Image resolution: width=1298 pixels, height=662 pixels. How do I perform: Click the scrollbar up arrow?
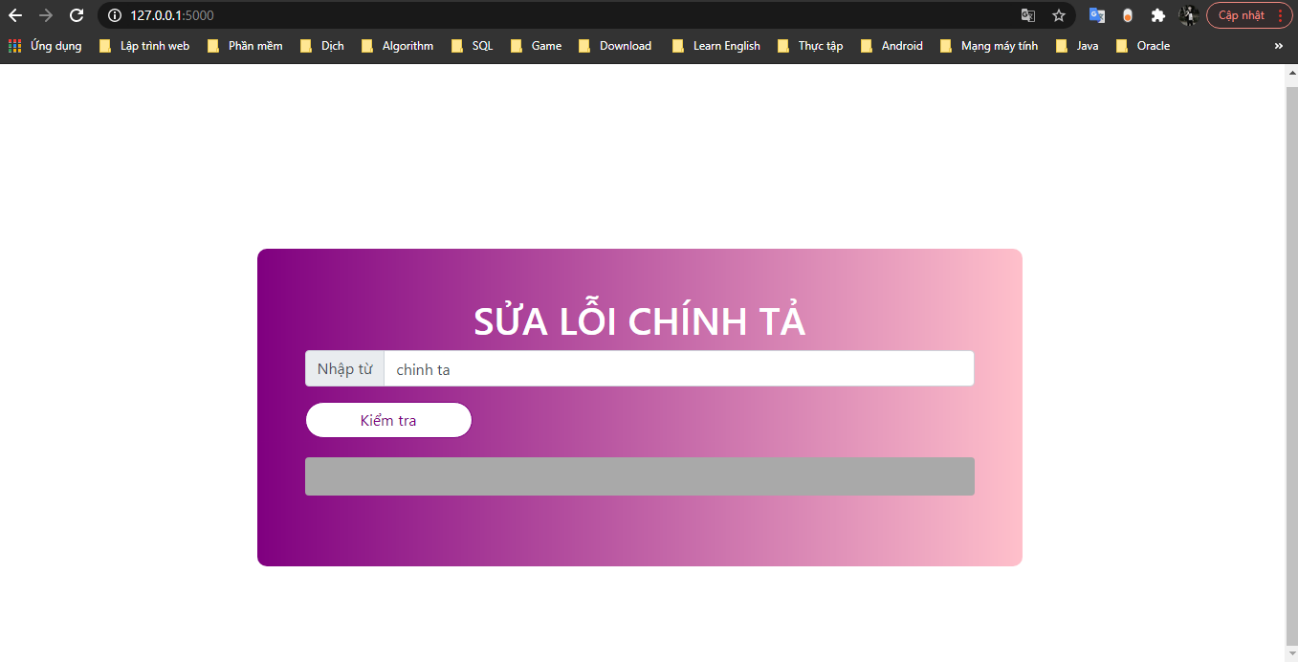1291,72
